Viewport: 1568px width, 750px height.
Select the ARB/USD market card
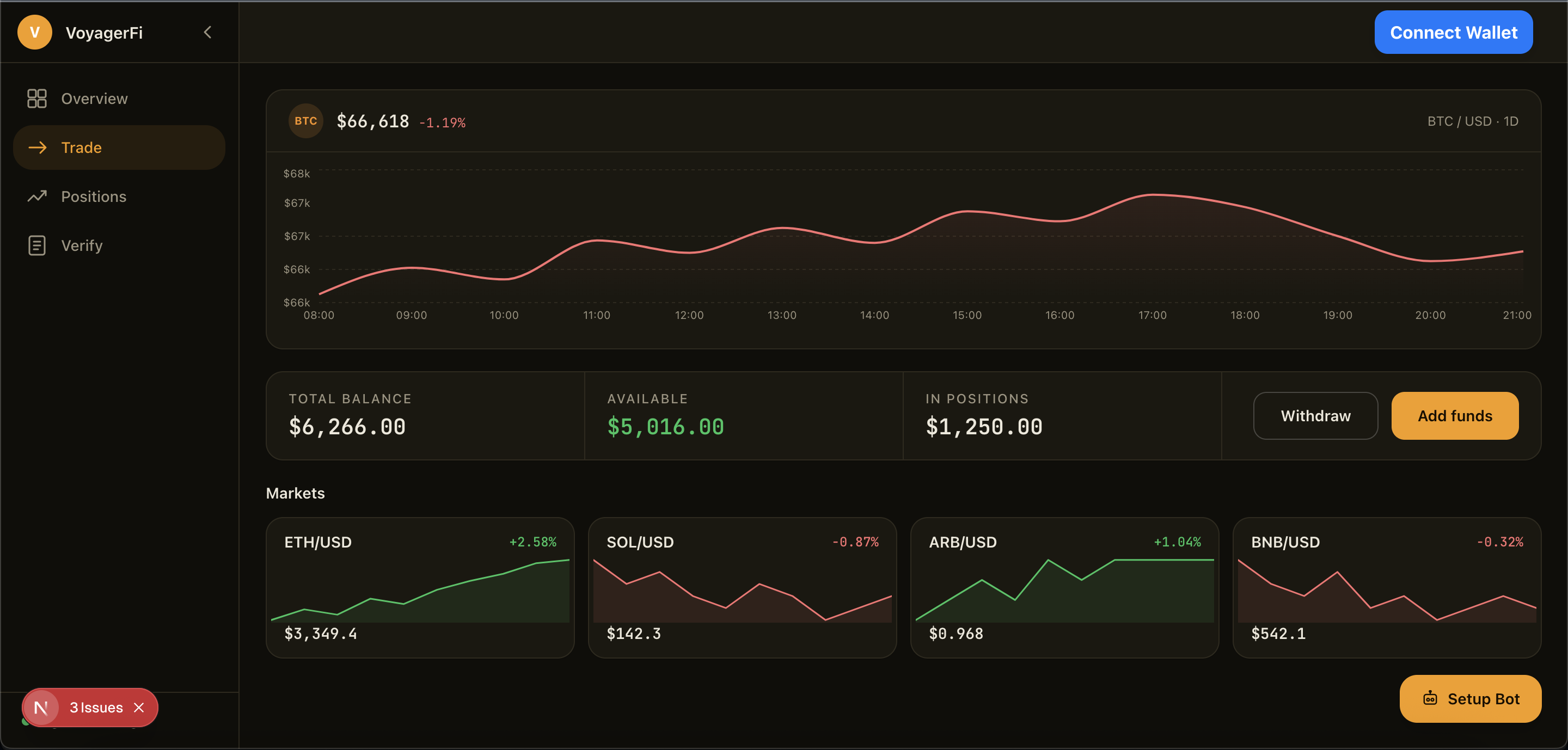[1064, 588]
